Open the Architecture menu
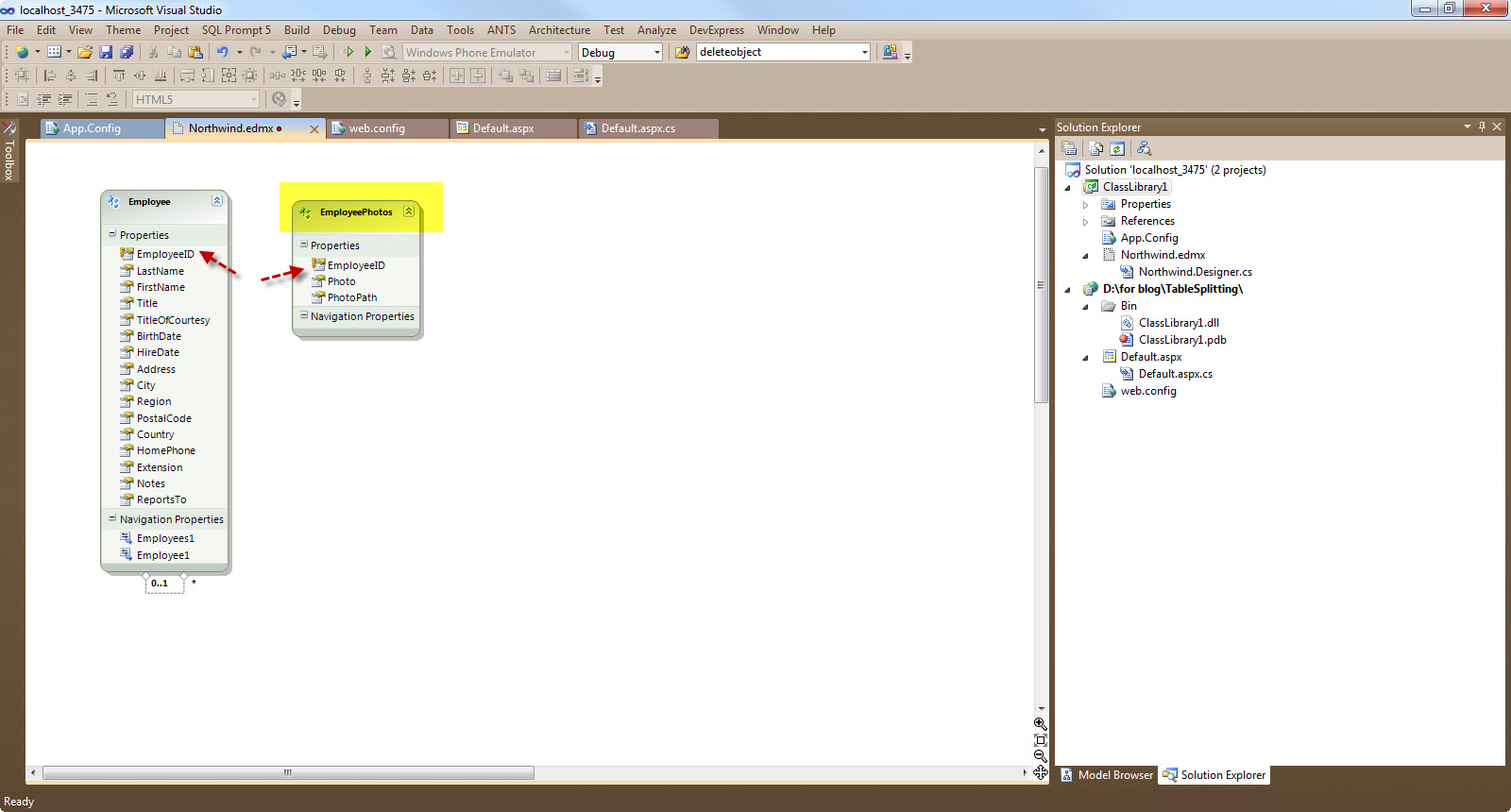The width and height of the screenshot is (1511, 812). click(x=559, y=30)
